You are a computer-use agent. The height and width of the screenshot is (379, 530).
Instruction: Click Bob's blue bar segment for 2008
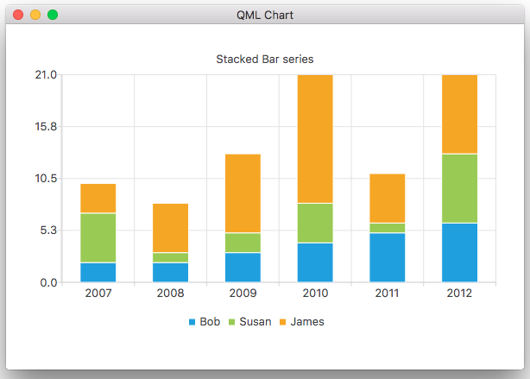click(170, 272)
